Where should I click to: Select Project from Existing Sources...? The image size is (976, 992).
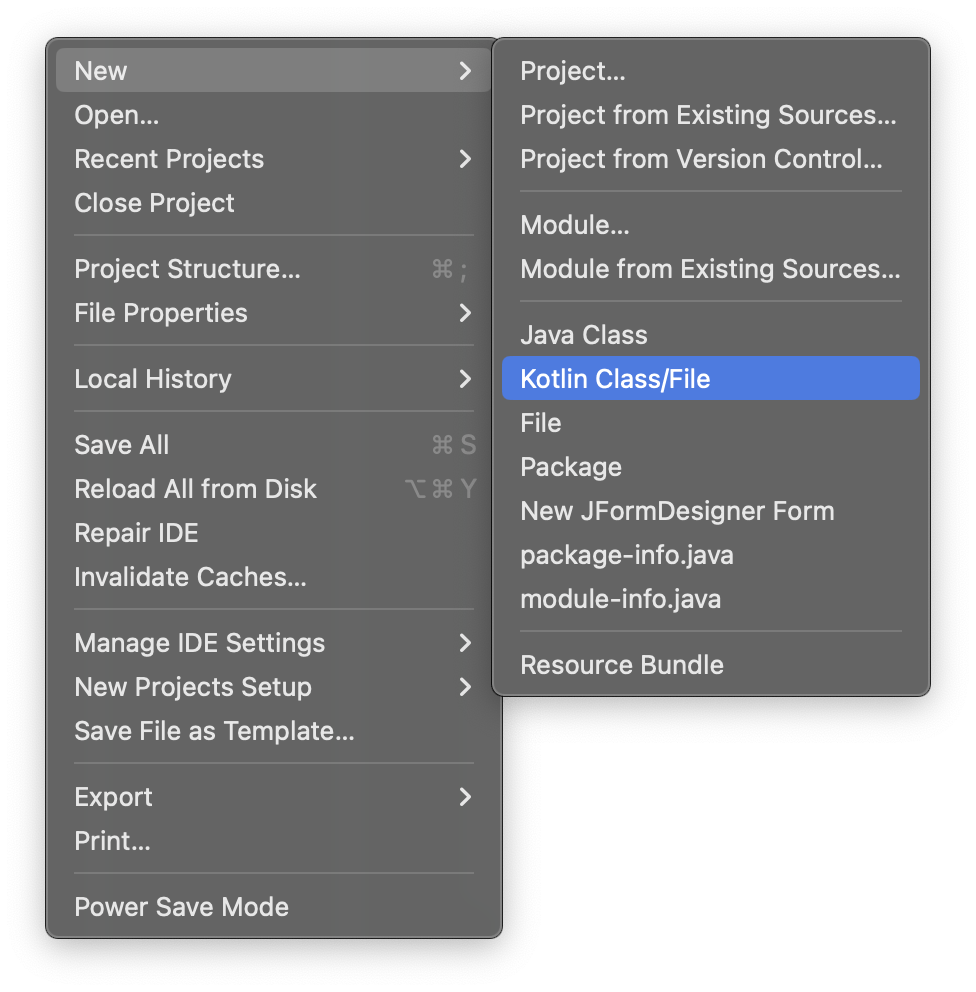coord(708,115)
